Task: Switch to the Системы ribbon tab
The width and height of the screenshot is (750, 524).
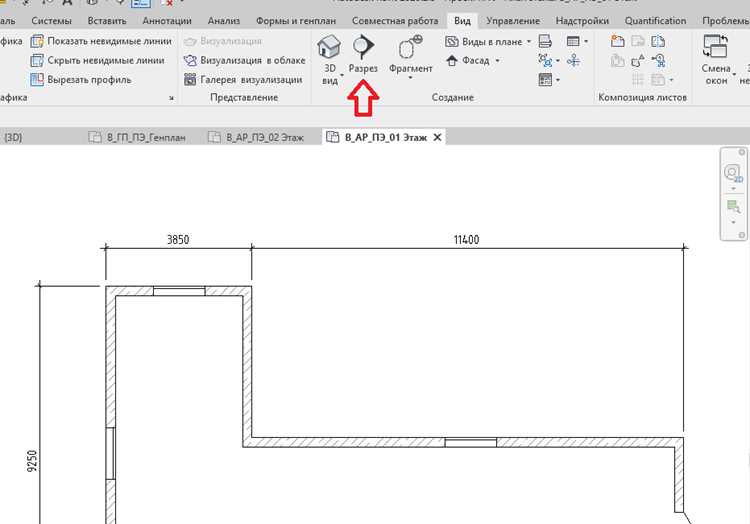Action: click(52, 21)
